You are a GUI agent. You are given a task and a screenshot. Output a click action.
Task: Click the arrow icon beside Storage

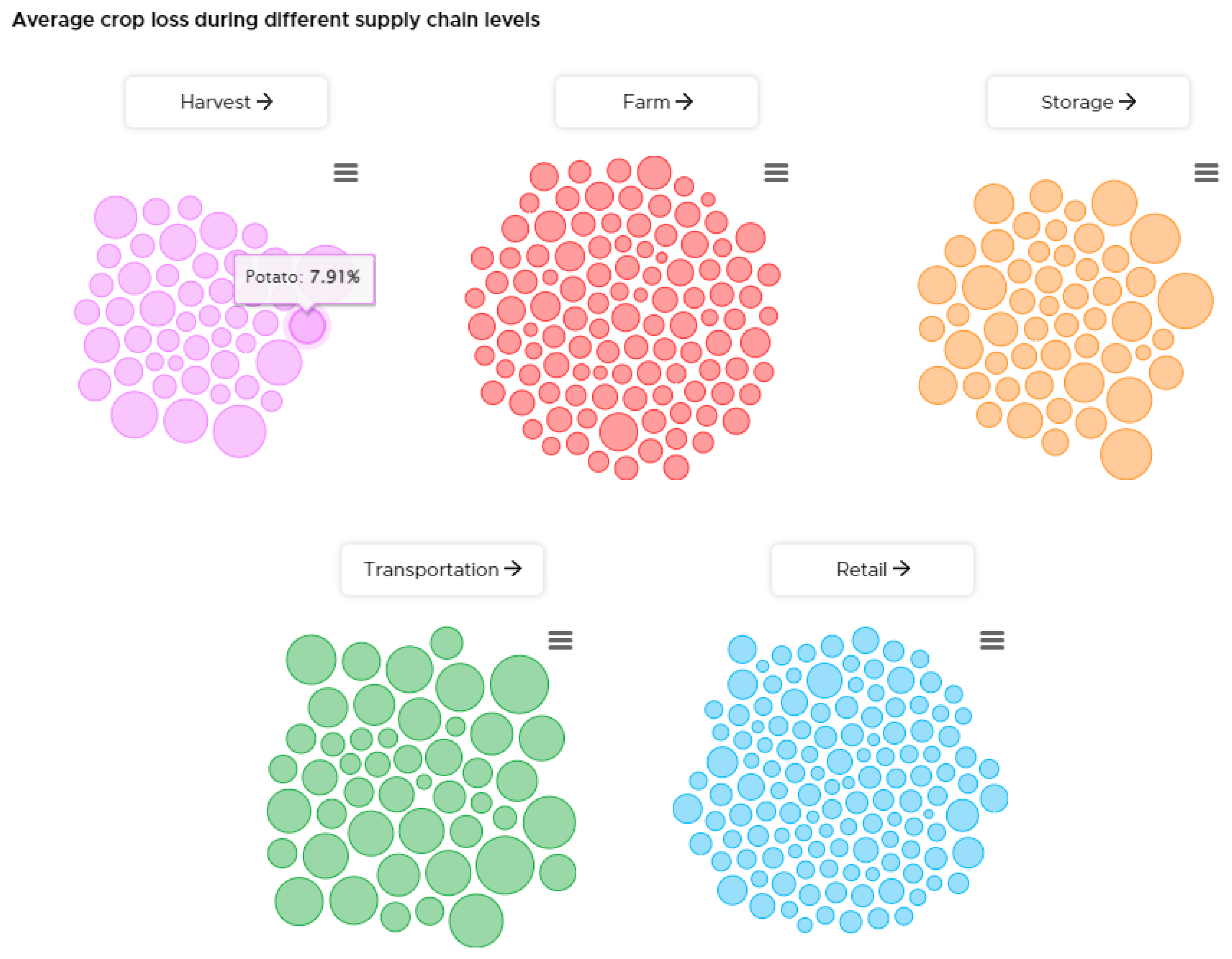pyautogui.click(x=1127, y=102)
